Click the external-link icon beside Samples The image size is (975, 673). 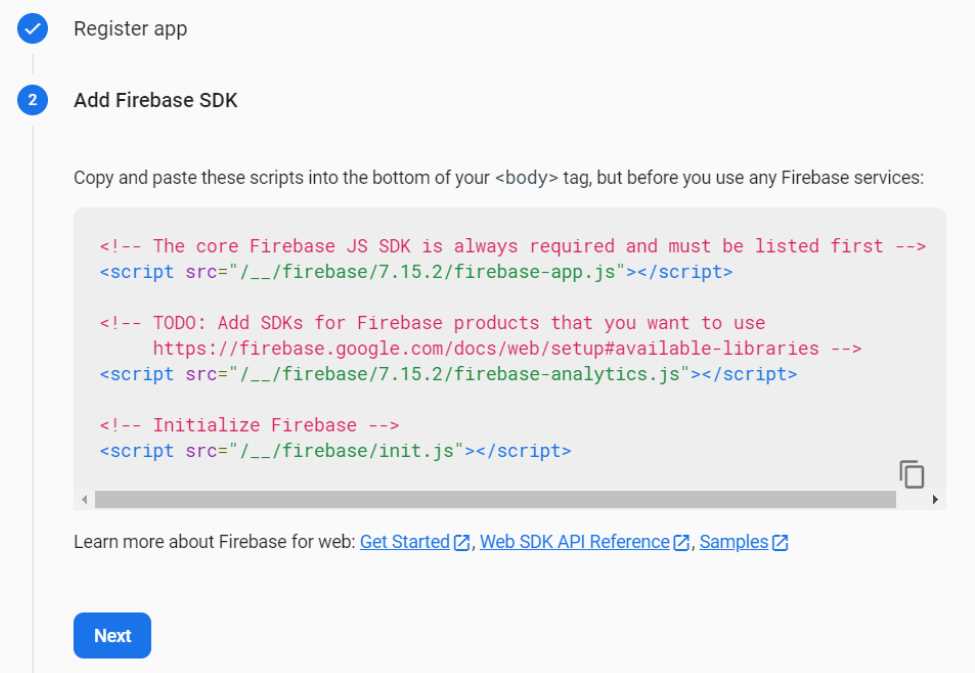(x=781, y=541)
